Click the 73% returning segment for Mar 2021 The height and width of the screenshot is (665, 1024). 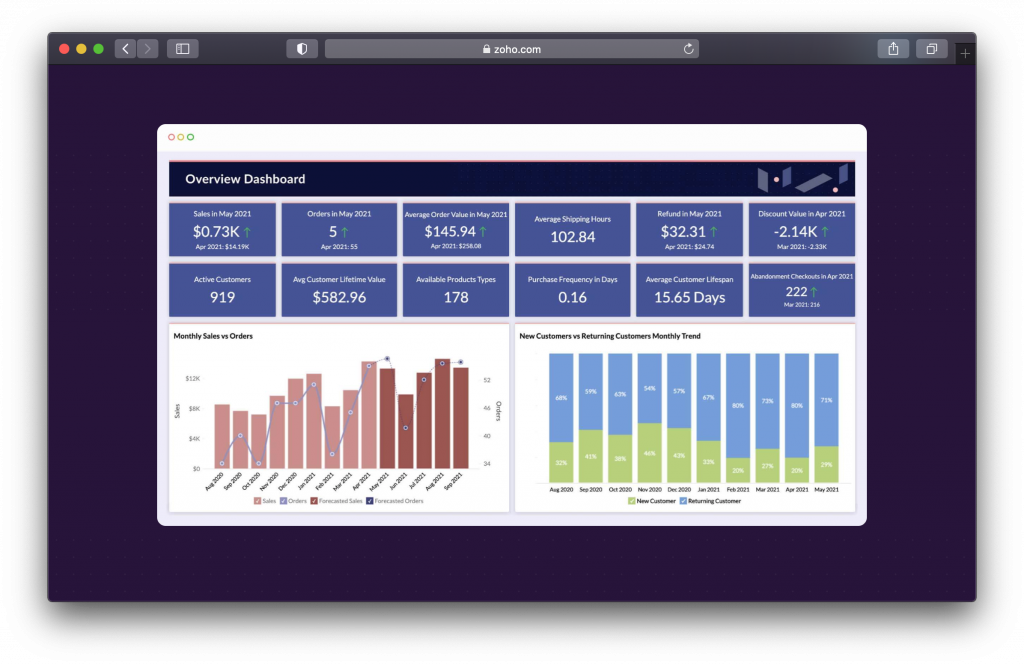pos(767,401)
